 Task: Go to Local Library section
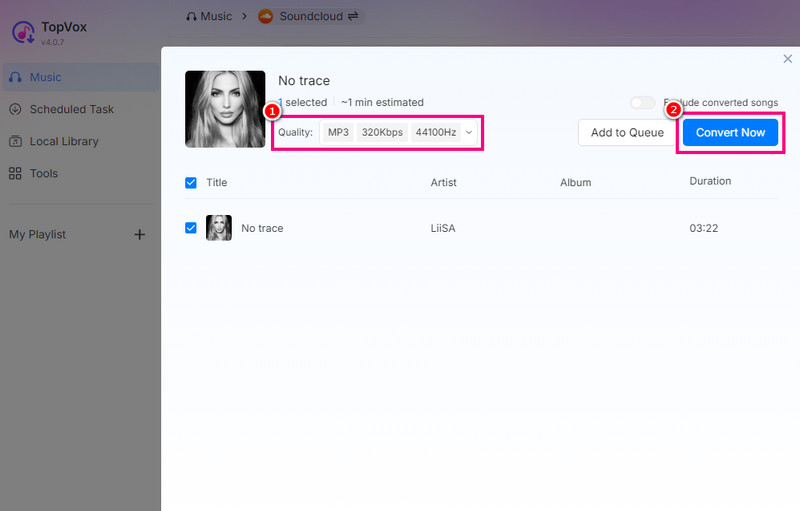(x=64, y=141)
